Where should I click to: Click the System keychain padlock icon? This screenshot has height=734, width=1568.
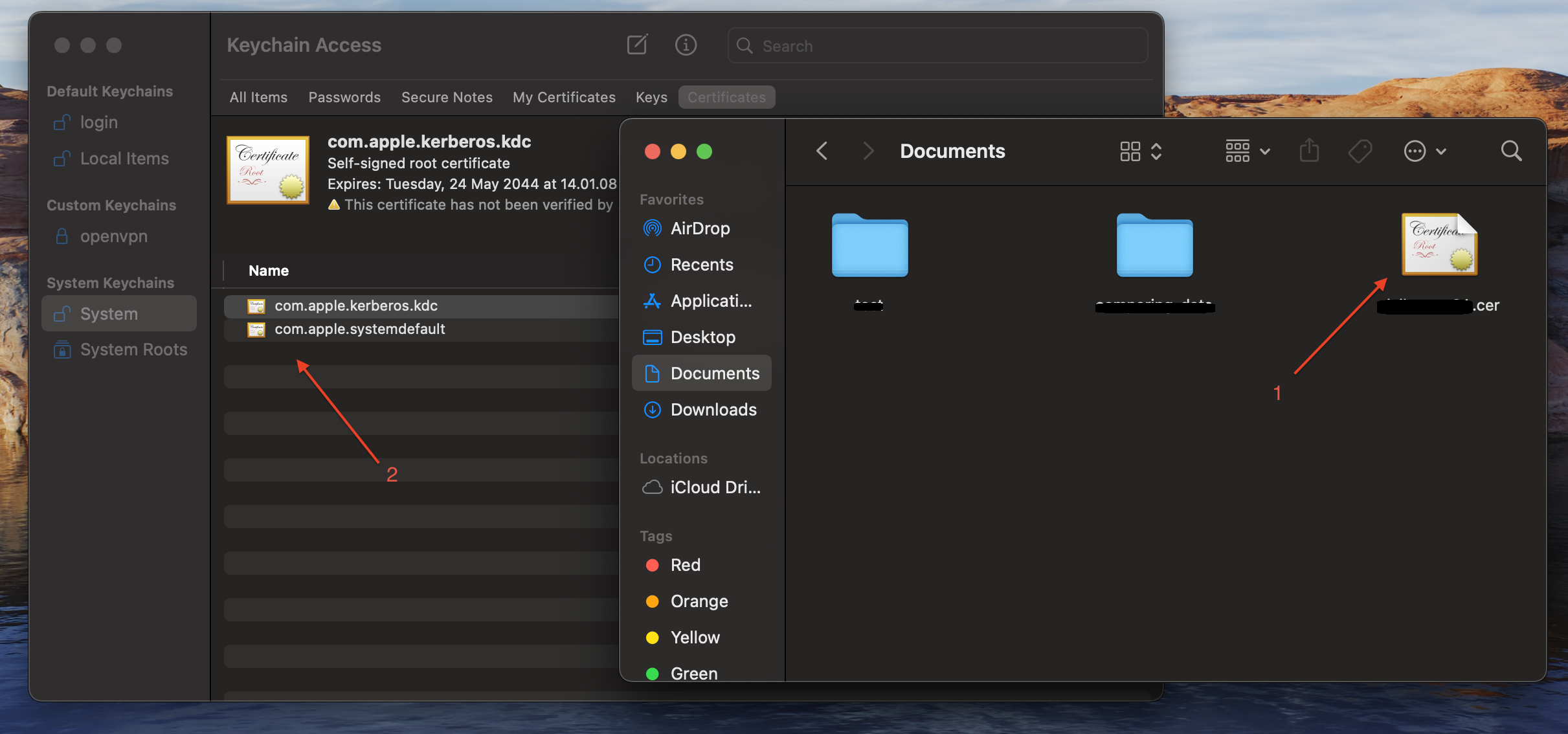click(x=62, y=313)
